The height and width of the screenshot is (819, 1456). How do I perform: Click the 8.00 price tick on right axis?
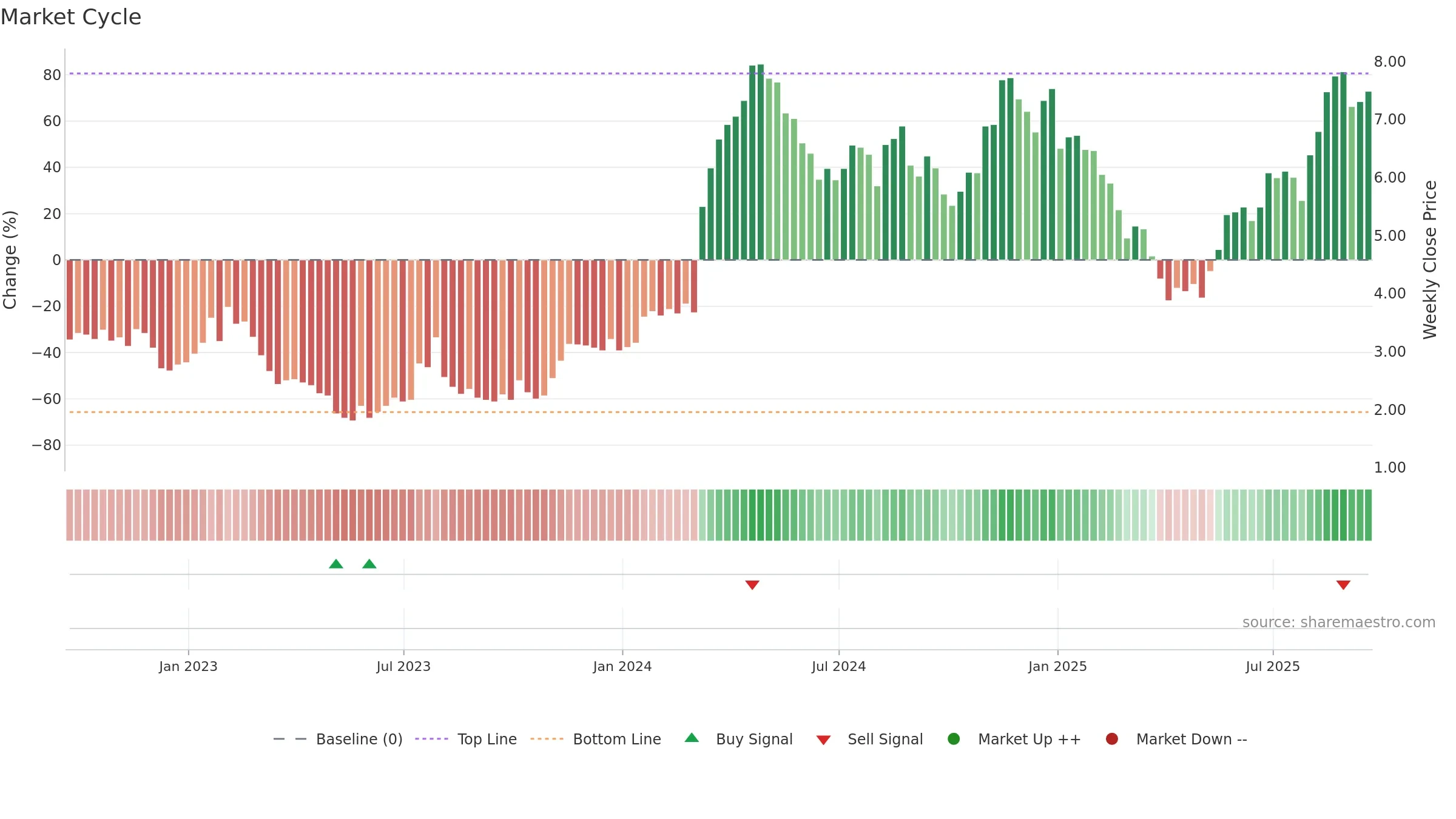(x=1390, y=62)
